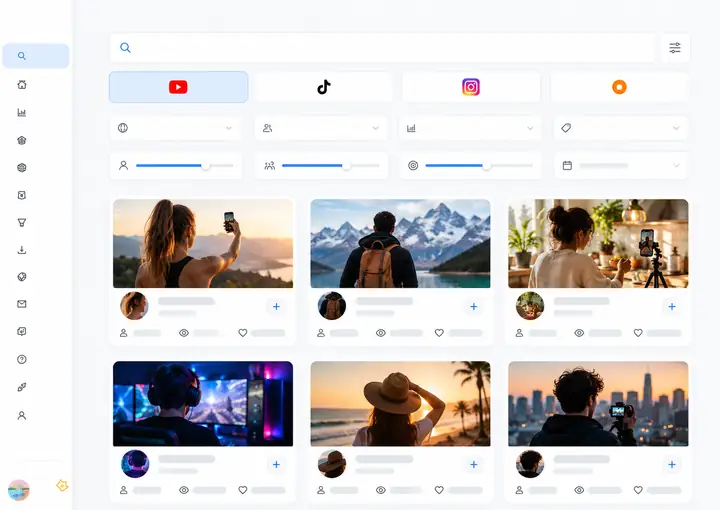
Task: Click the kitchen creator's round avatar
Action: point(530,306)
